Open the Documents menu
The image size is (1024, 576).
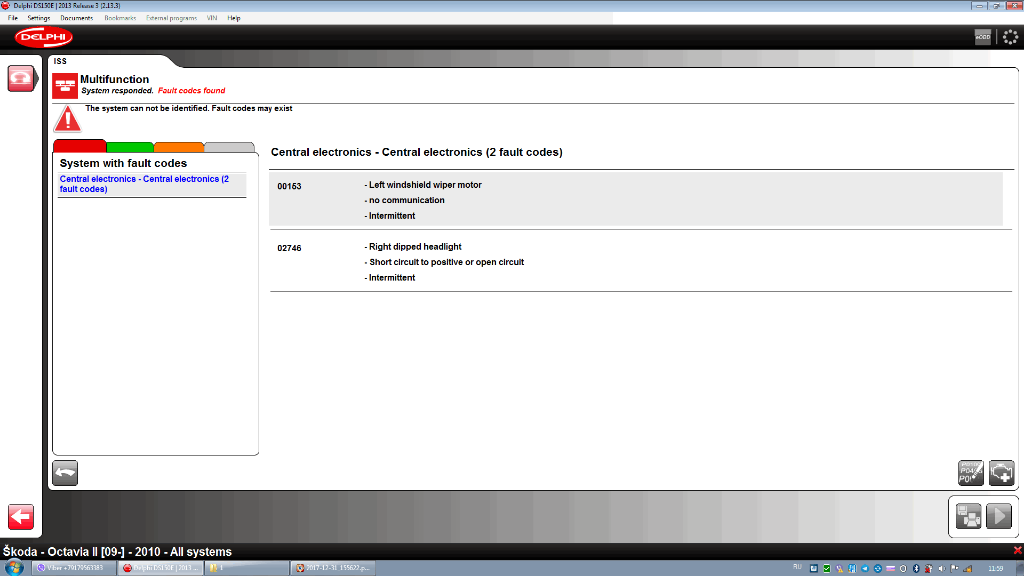[x=76, y=18]
